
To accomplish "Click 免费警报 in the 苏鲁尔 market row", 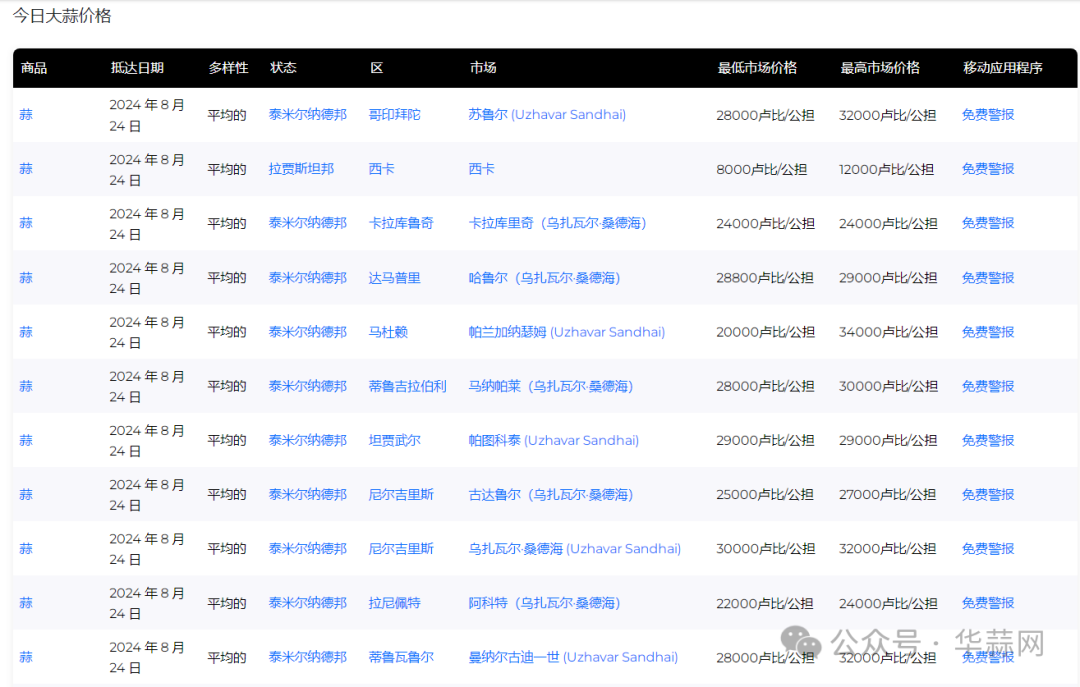I will [988, 115].
